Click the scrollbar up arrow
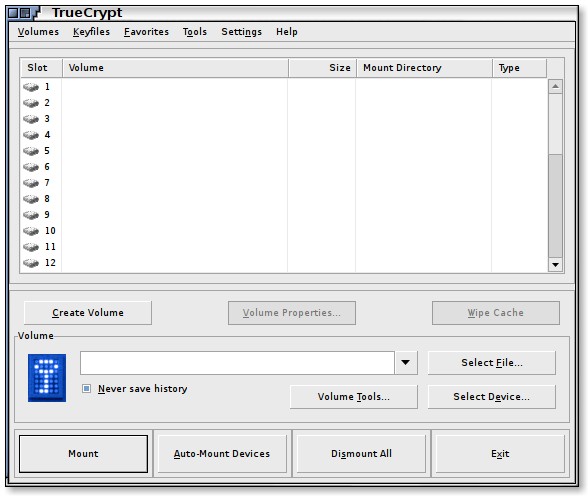Image resolution: width=588 pixels, height=496 pixels. point(555,87)
